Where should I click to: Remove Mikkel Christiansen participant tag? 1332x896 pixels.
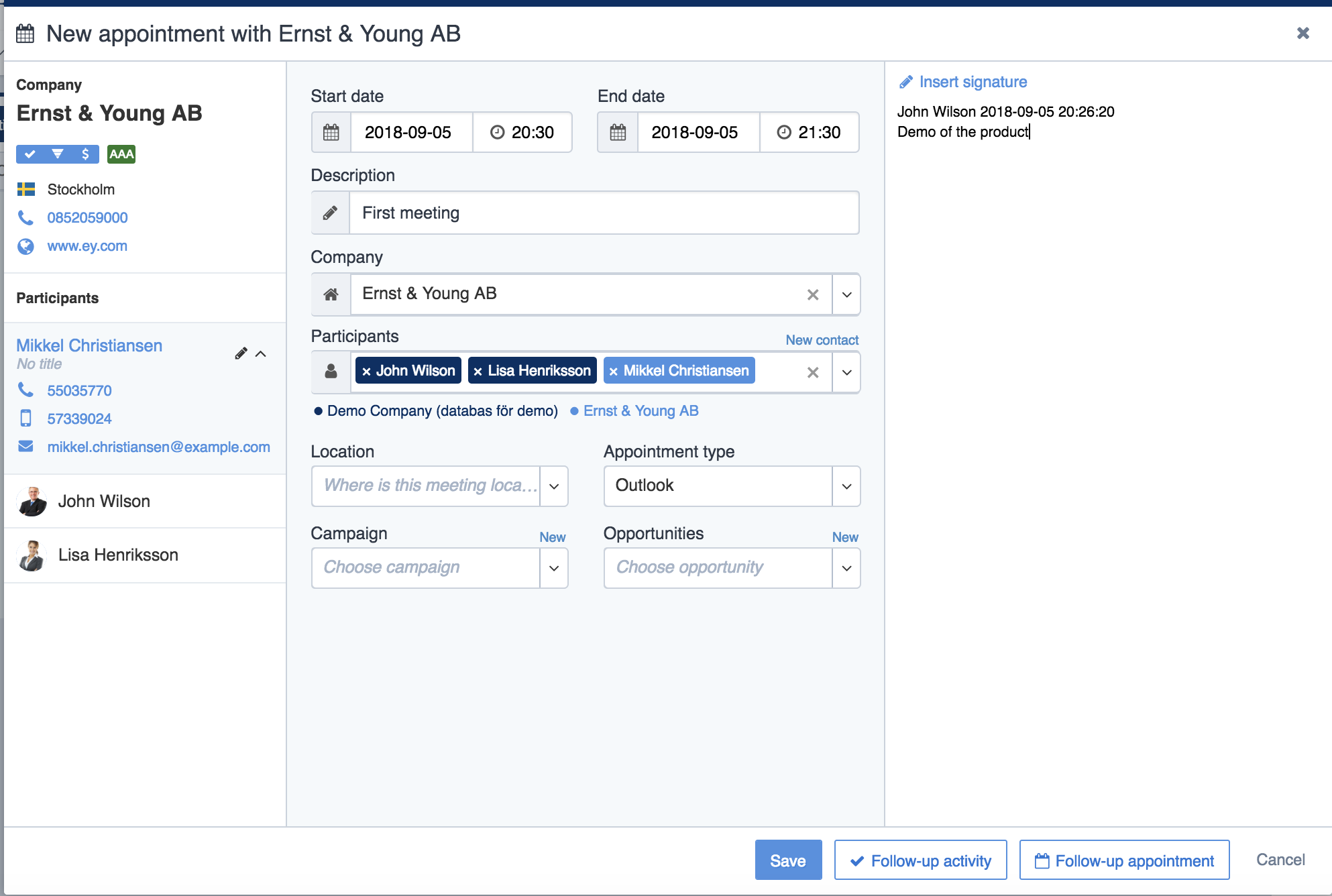(613, 372)
